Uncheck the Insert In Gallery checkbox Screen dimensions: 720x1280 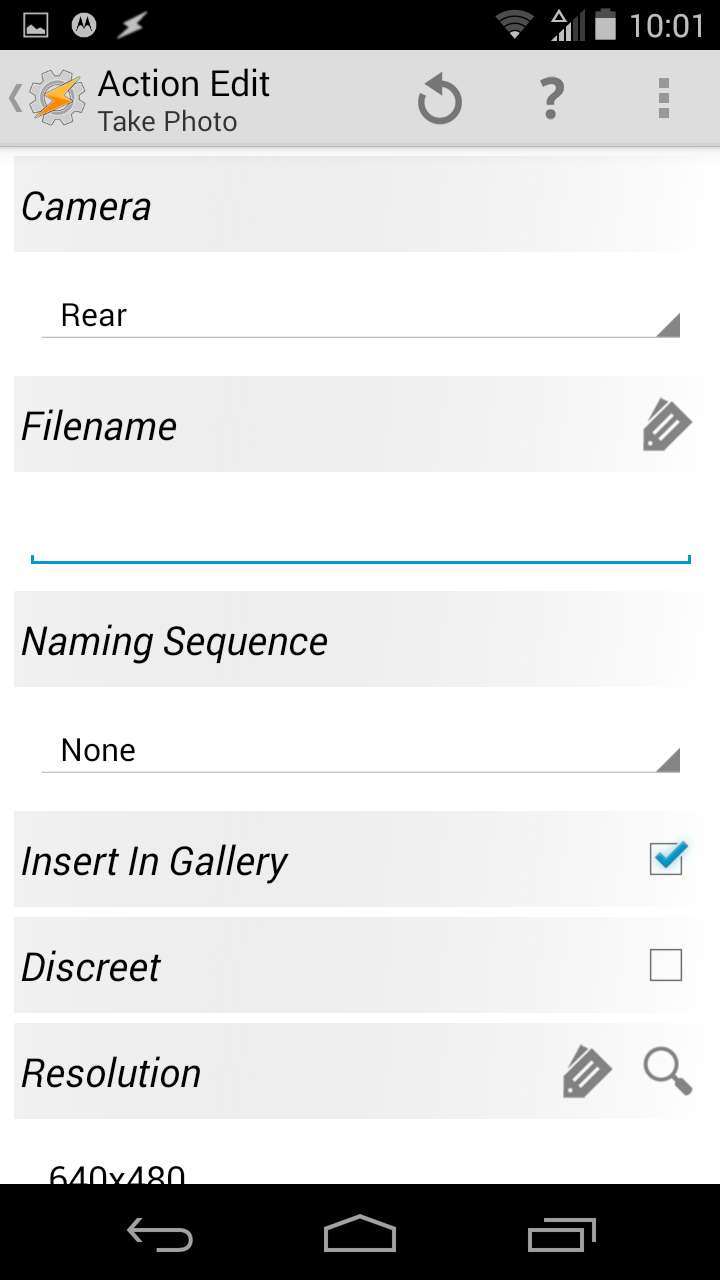point(667,858)
